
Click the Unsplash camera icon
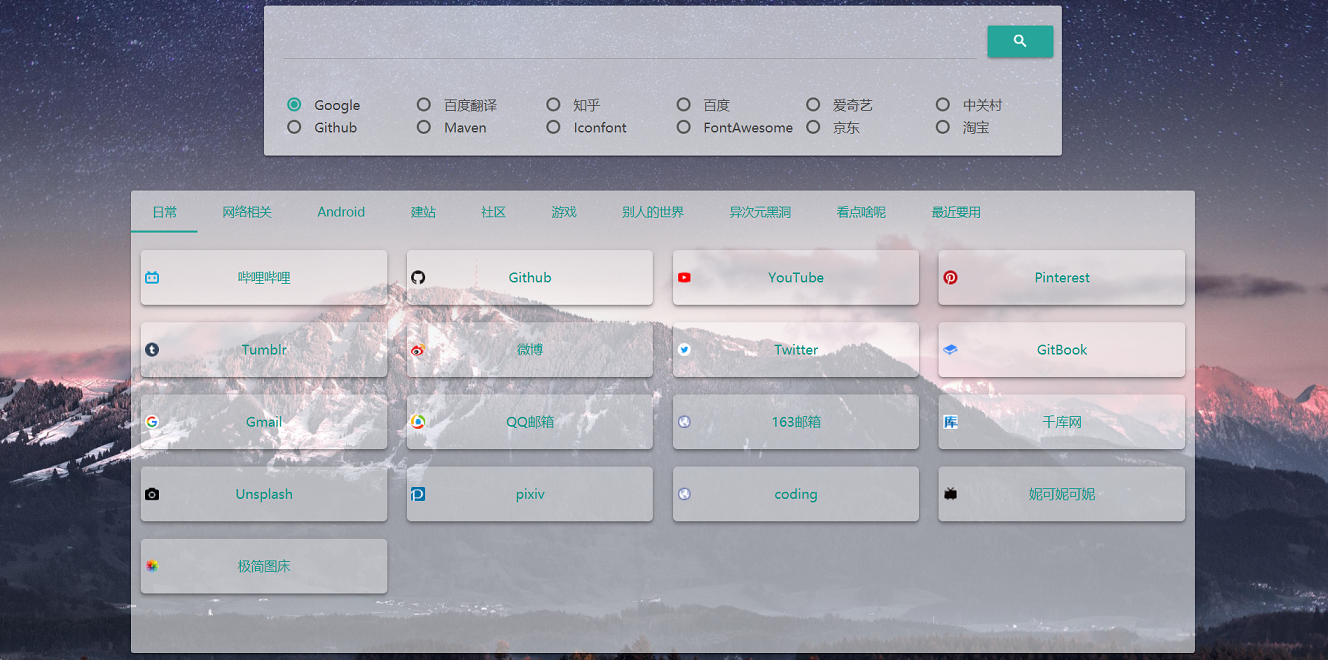(152, 493)
